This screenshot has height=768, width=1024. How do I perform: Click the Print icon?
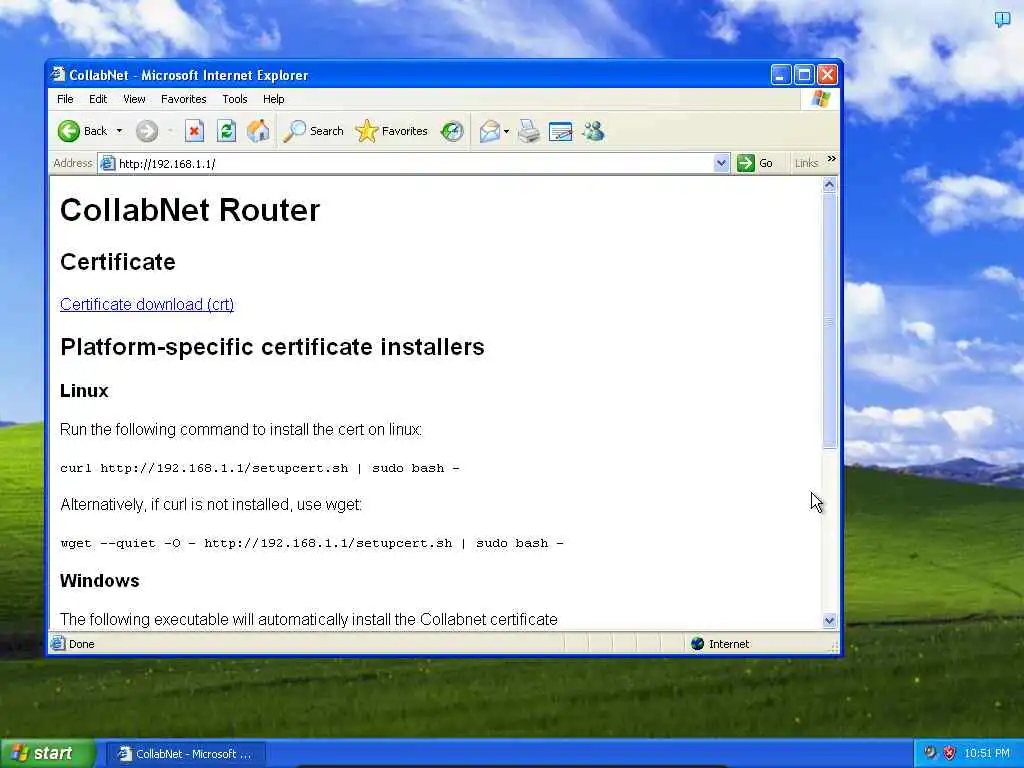coord(529,131)
